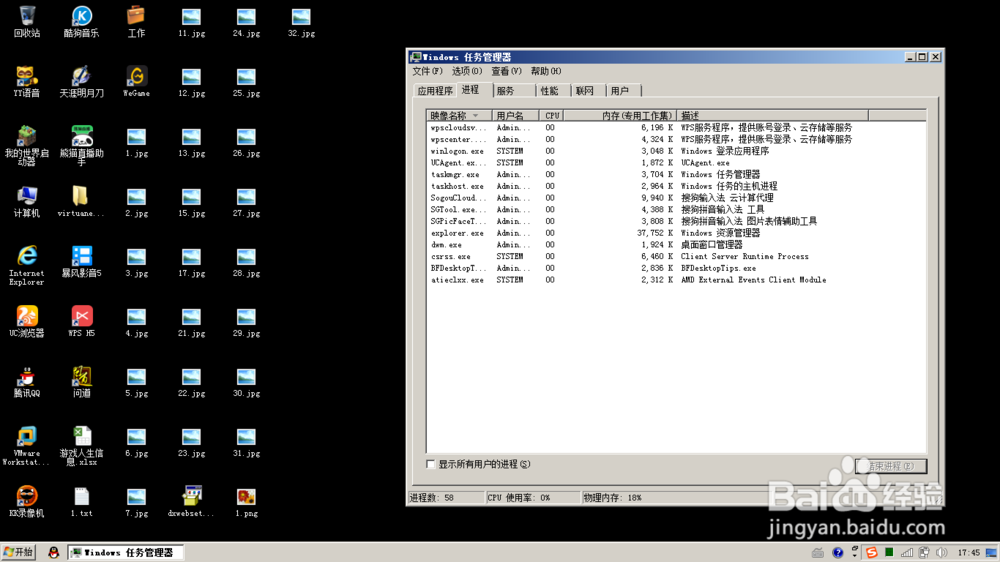Select the 计算机 desktop icon
The width and height of the screenshot is (1000, 562).
[27, 202]
